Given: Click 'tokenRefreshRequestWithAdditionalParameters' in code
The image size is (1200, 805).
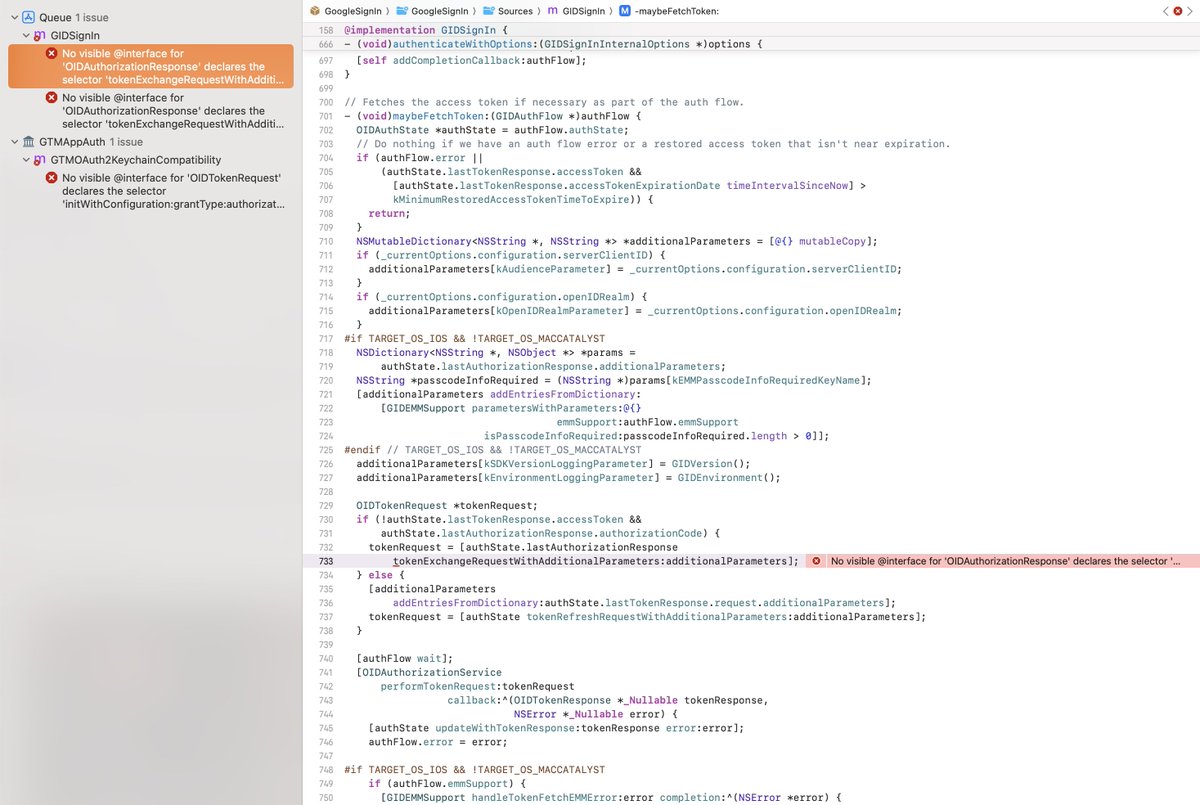Looking at the screenshot, I should pos(656,616).
